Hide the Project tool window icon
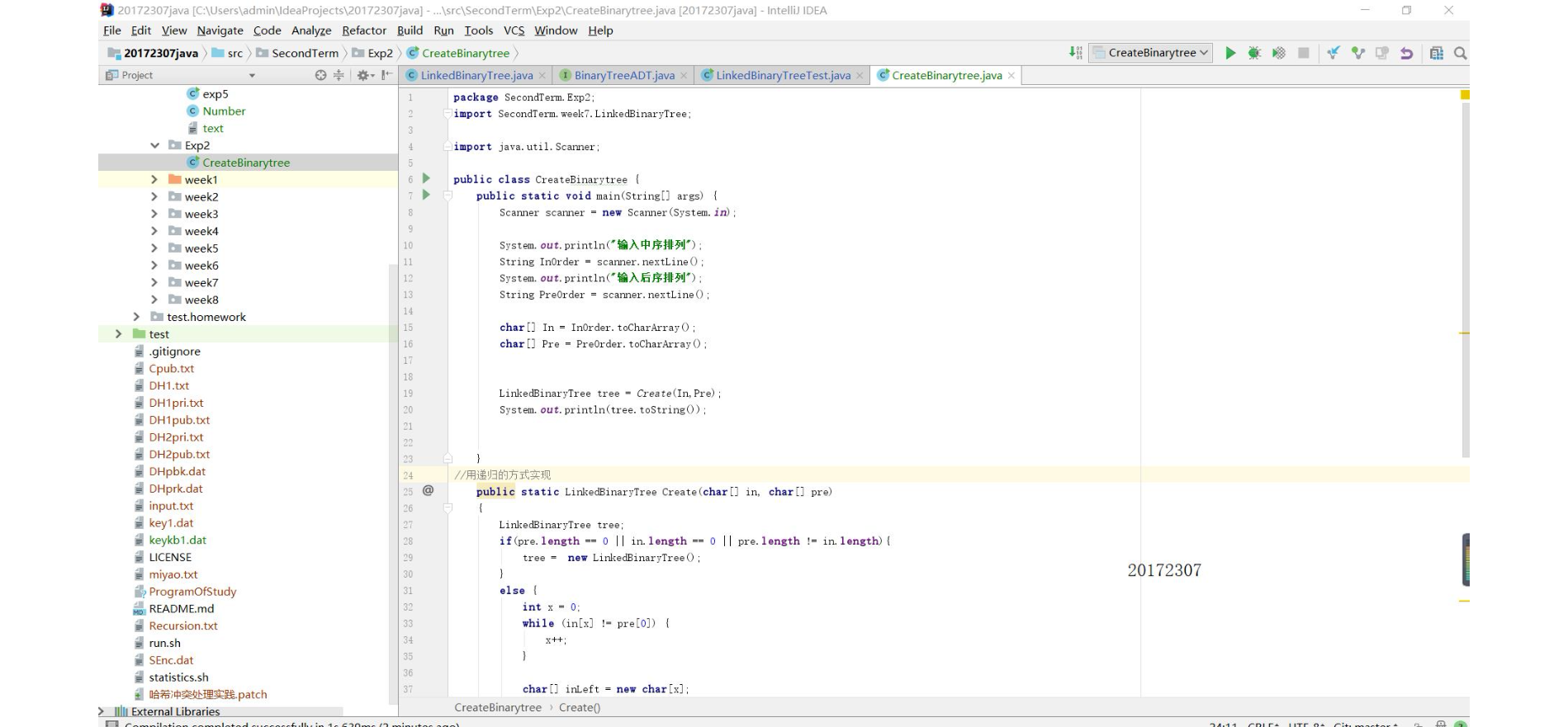This screenshot has width=1568, height=727. point(386,75)
